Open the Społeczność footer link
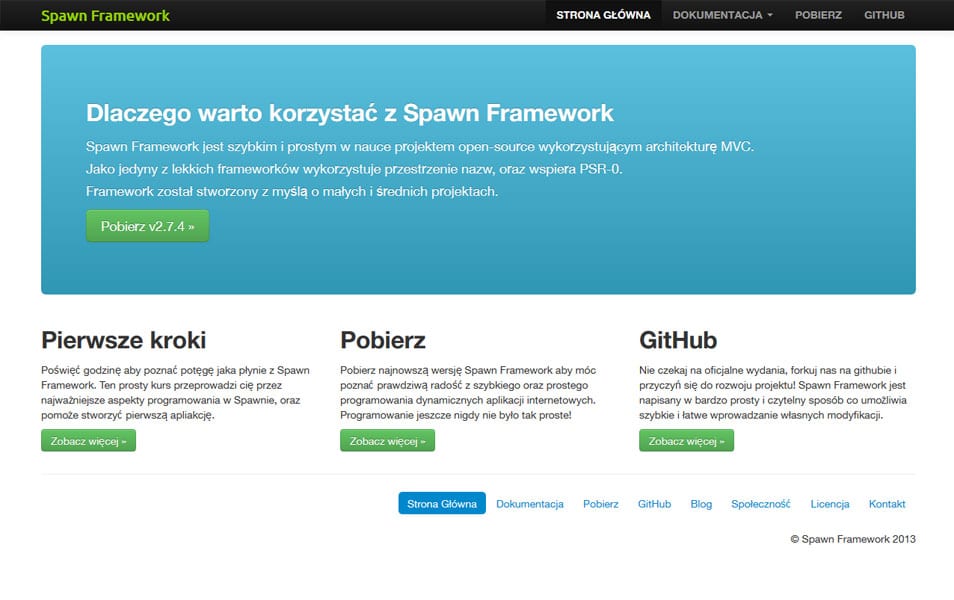 point(761,503)
